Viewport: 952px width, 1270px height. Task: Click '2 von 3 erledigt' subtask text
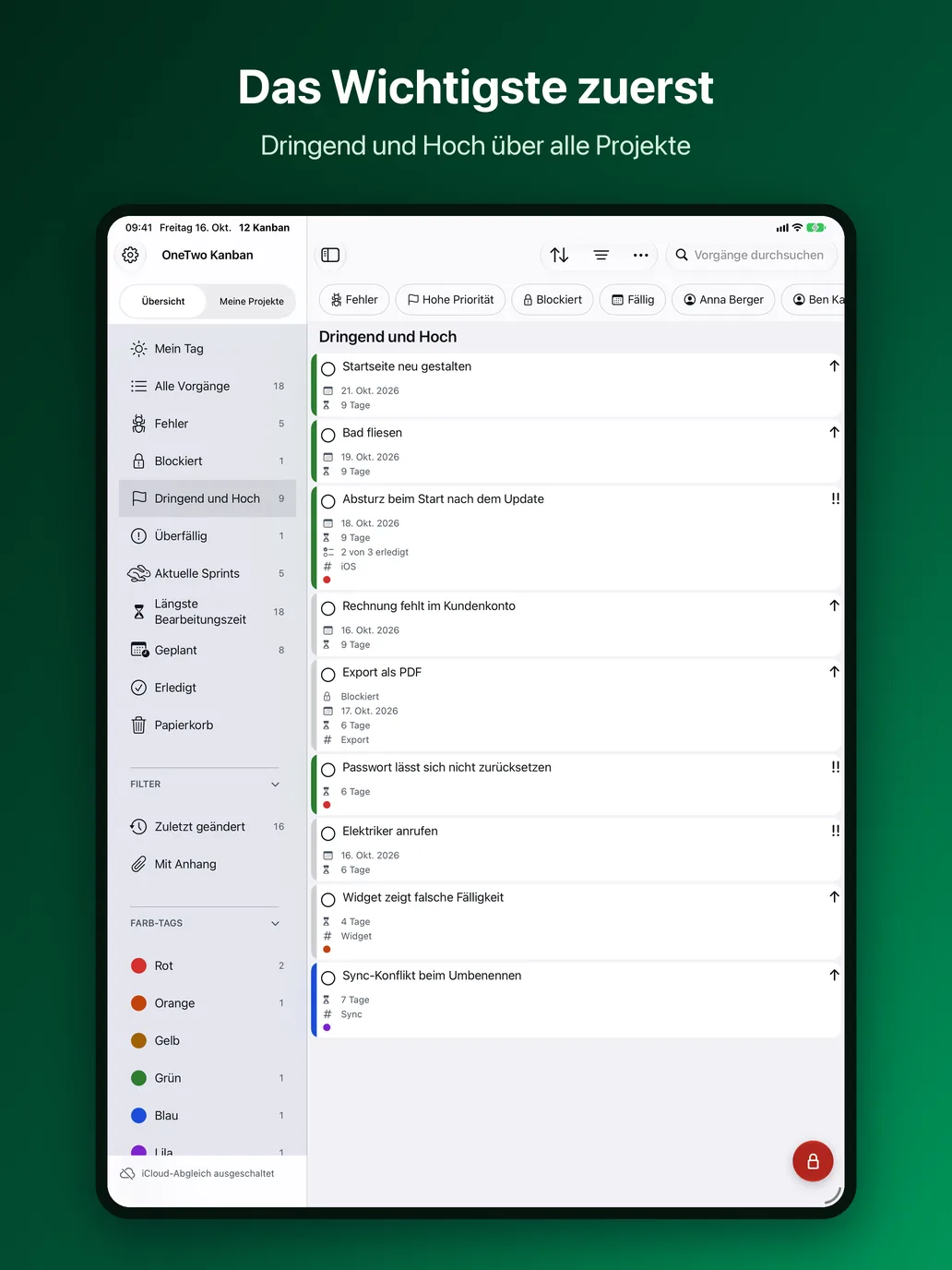click(375, 552)
